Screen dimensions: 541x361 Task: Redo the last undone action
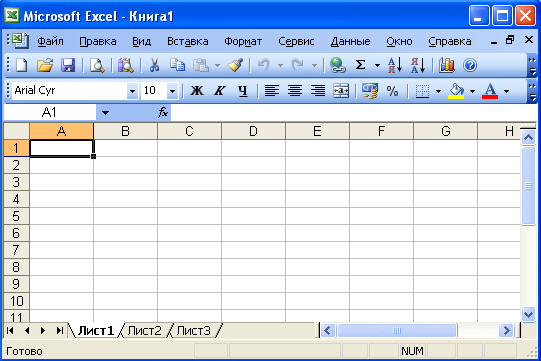[x=298, y=65]
